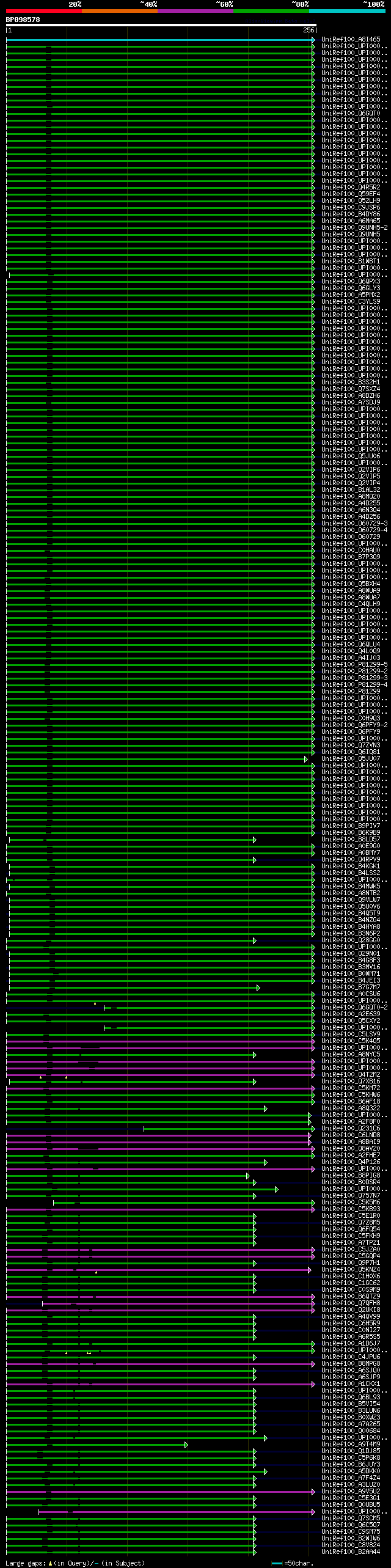
Task: Select the UniRef100_B7G7M7 hit
Action: (351, 987)
